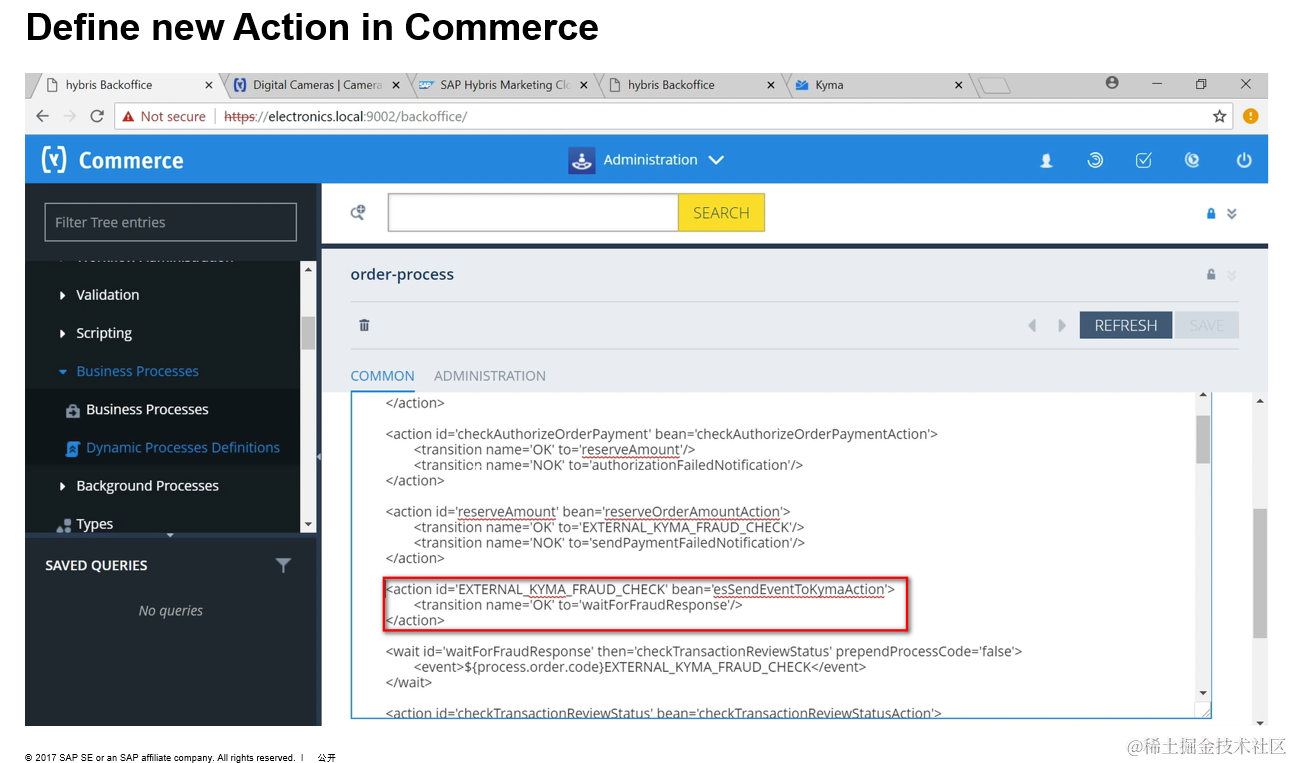Open the Chrome user profile icon
Screen dimensions: 1293x763
(1112, 84)
